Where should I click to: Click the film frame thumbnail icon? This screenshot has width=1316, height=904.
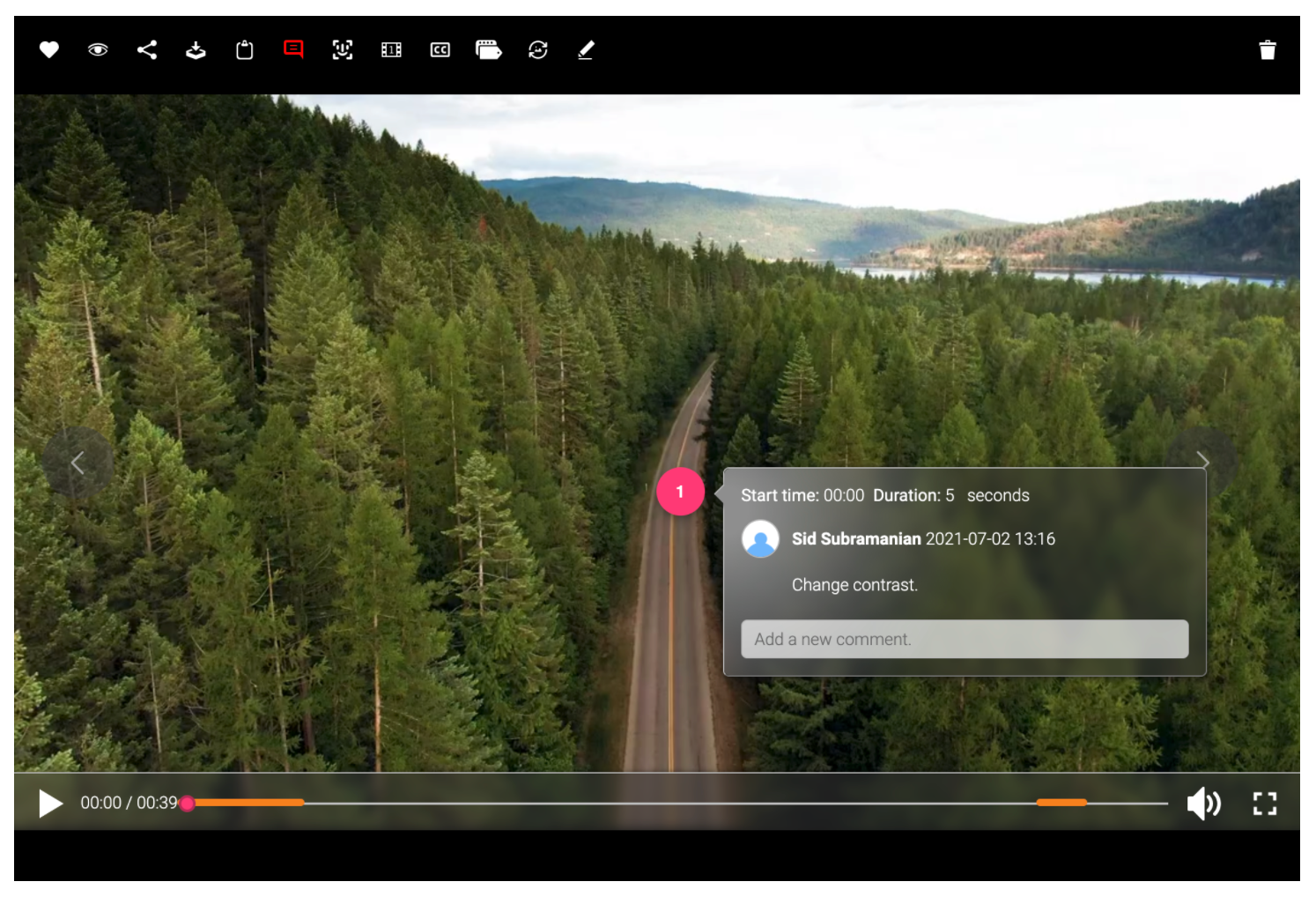pos(391,50)
